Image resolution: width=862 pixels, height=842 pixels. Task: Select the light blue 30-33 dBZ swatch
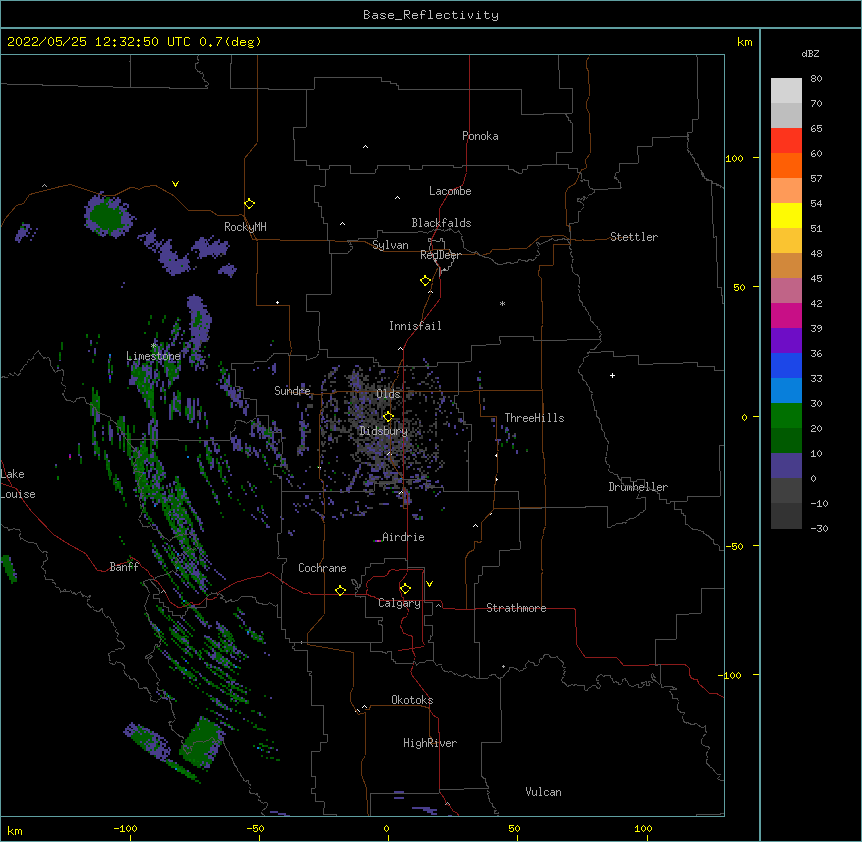pos(786,390)
